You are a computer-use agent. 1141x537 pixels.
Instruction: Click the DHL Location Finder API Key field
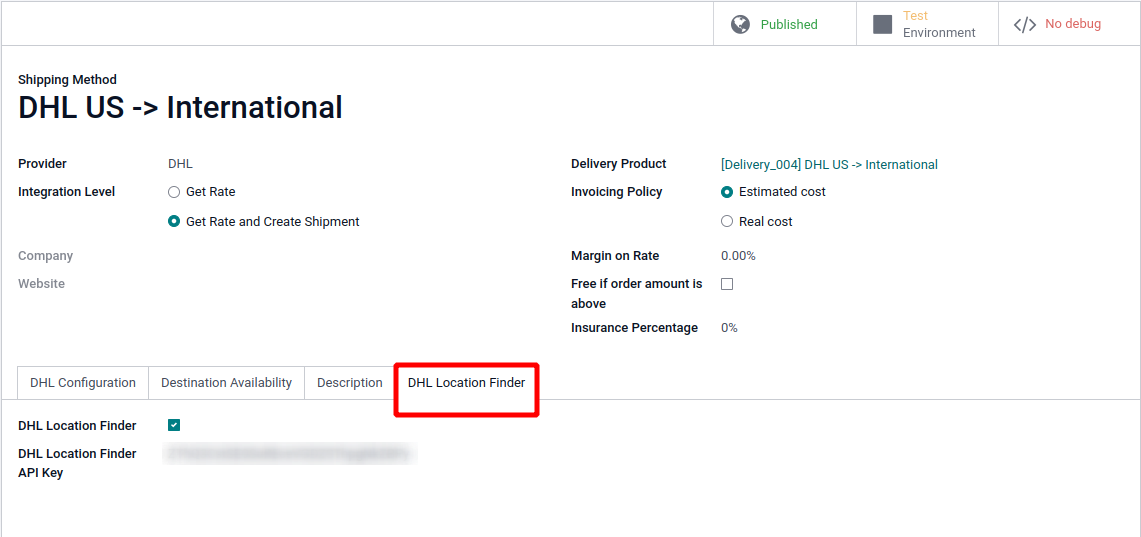pyautogui.click(x=291, y=454)
